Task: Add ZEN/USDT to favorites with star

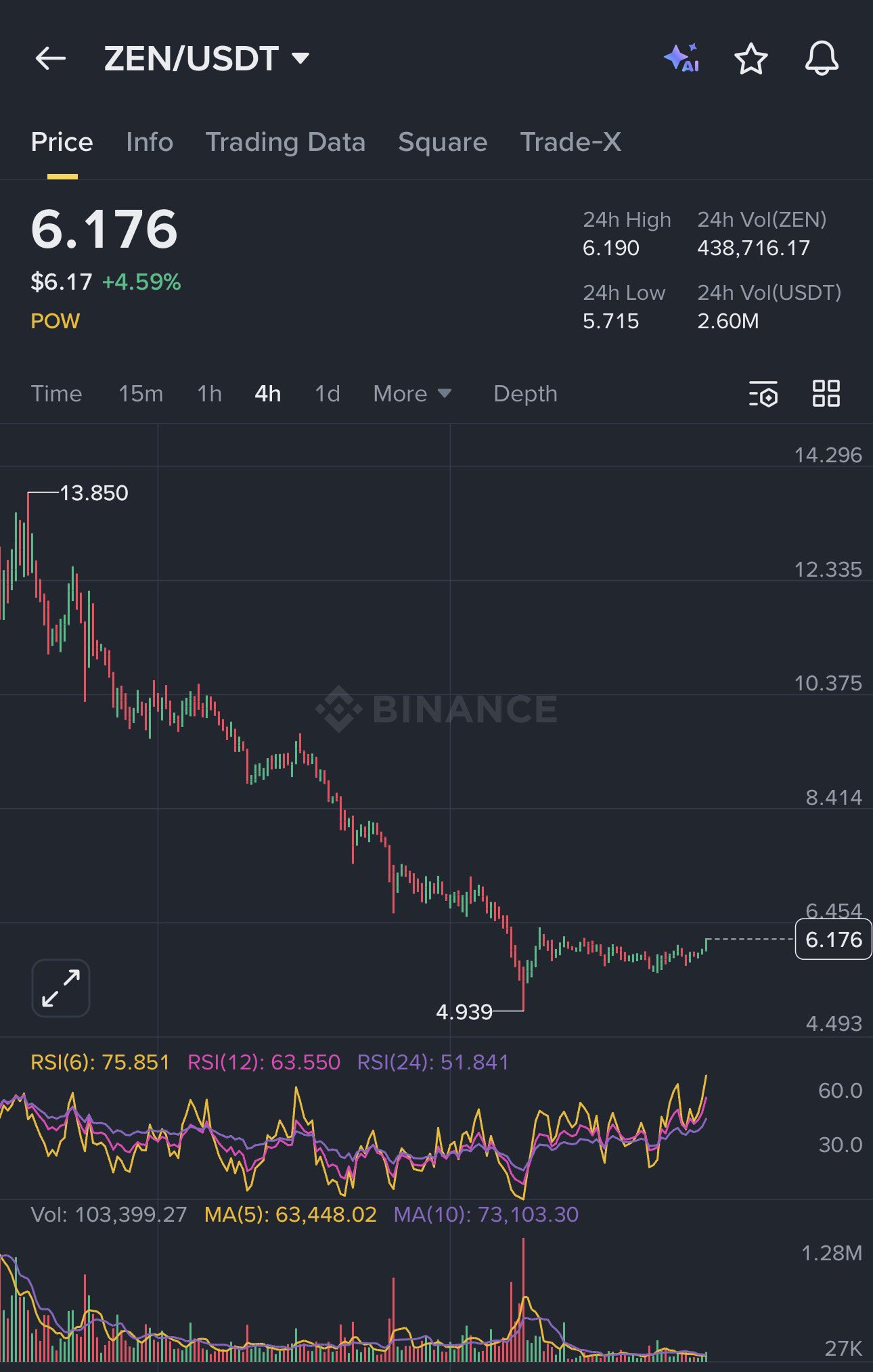Action: pyautogui.click(x=751, y=59)
